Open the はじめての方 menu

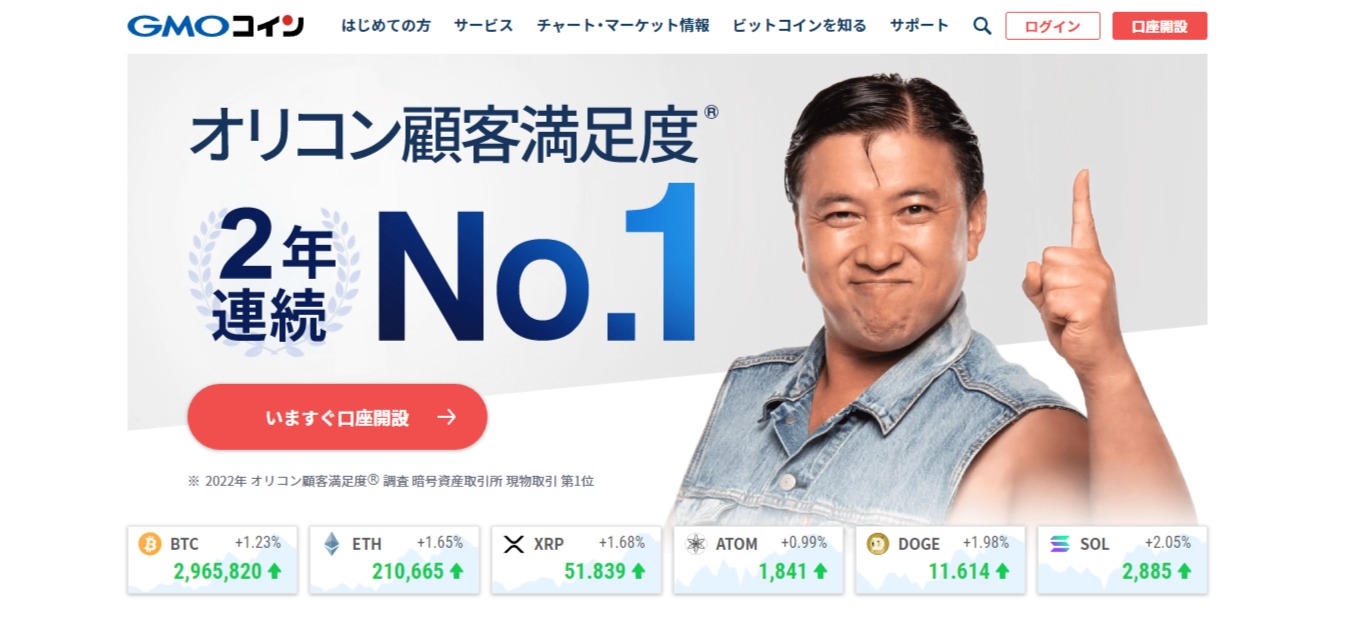pyautogui.click(x=386, y=26)
